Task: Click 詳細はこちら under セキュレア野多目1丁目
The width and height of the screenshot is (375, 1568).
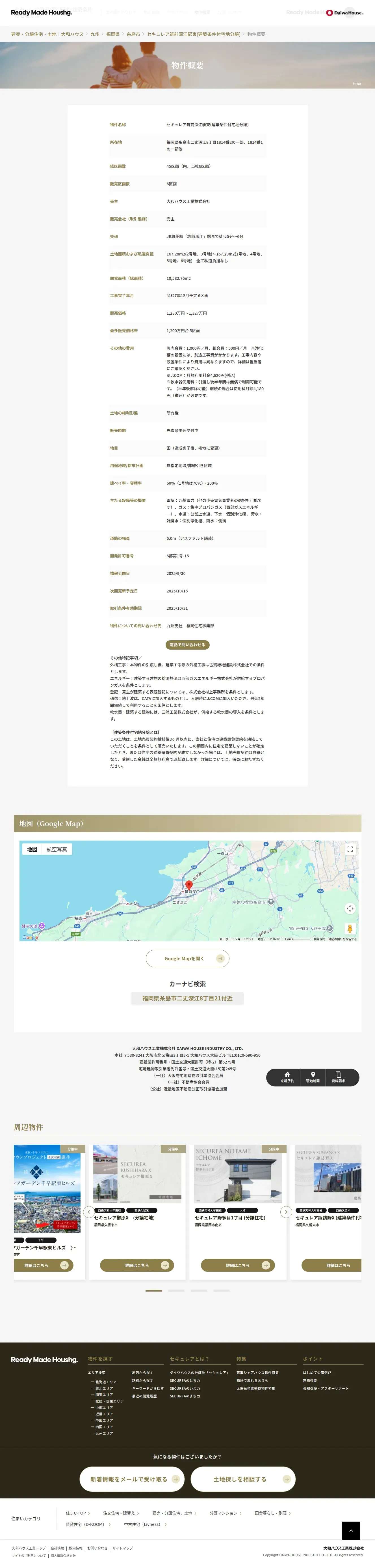Action: point(238,1266)
